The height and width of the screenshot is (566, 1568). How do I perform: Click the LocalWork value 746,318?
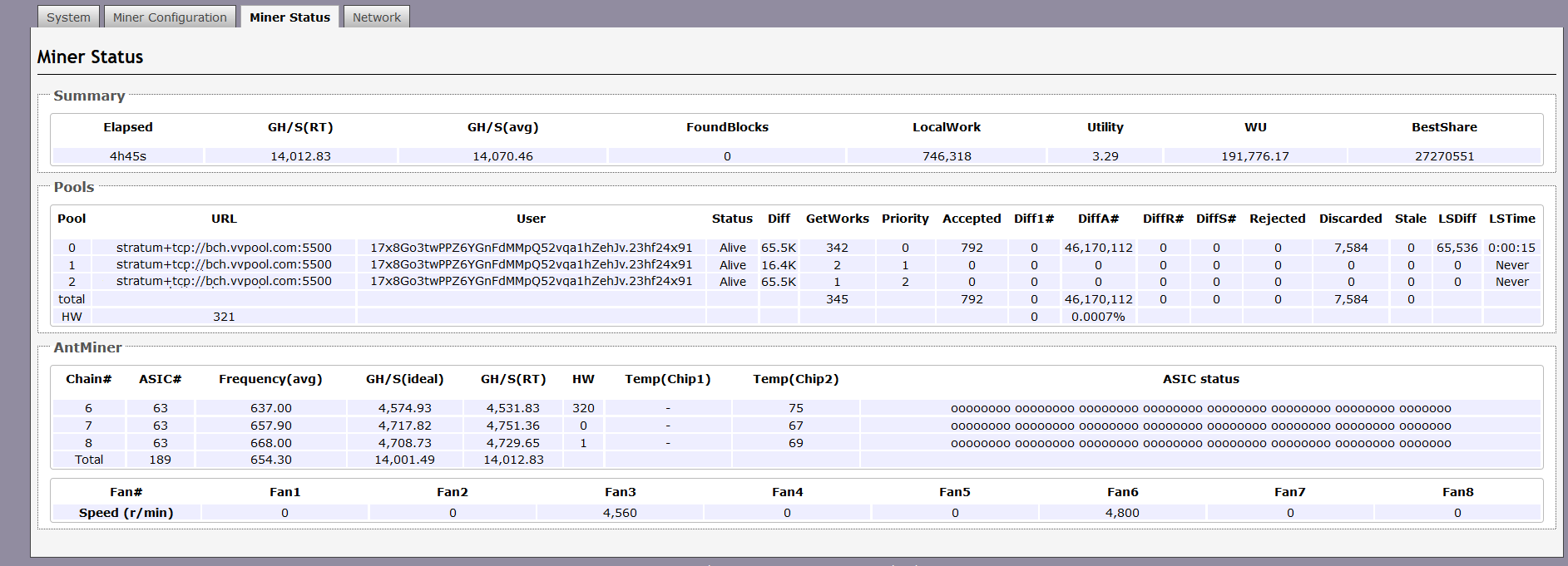click(x=947, y=156)
